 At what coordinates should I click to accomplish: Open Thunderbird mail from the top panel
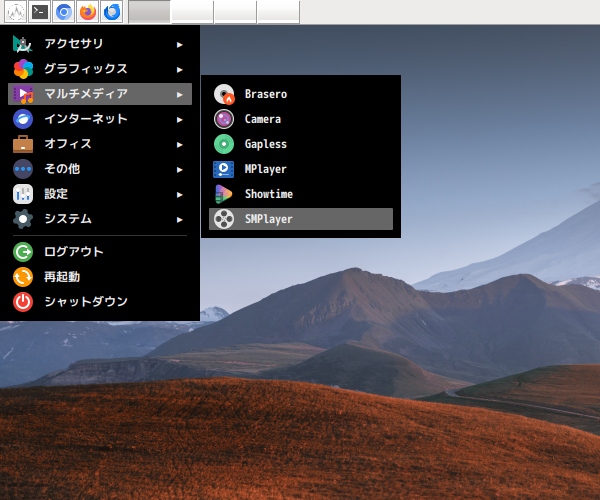pos(112,12)
